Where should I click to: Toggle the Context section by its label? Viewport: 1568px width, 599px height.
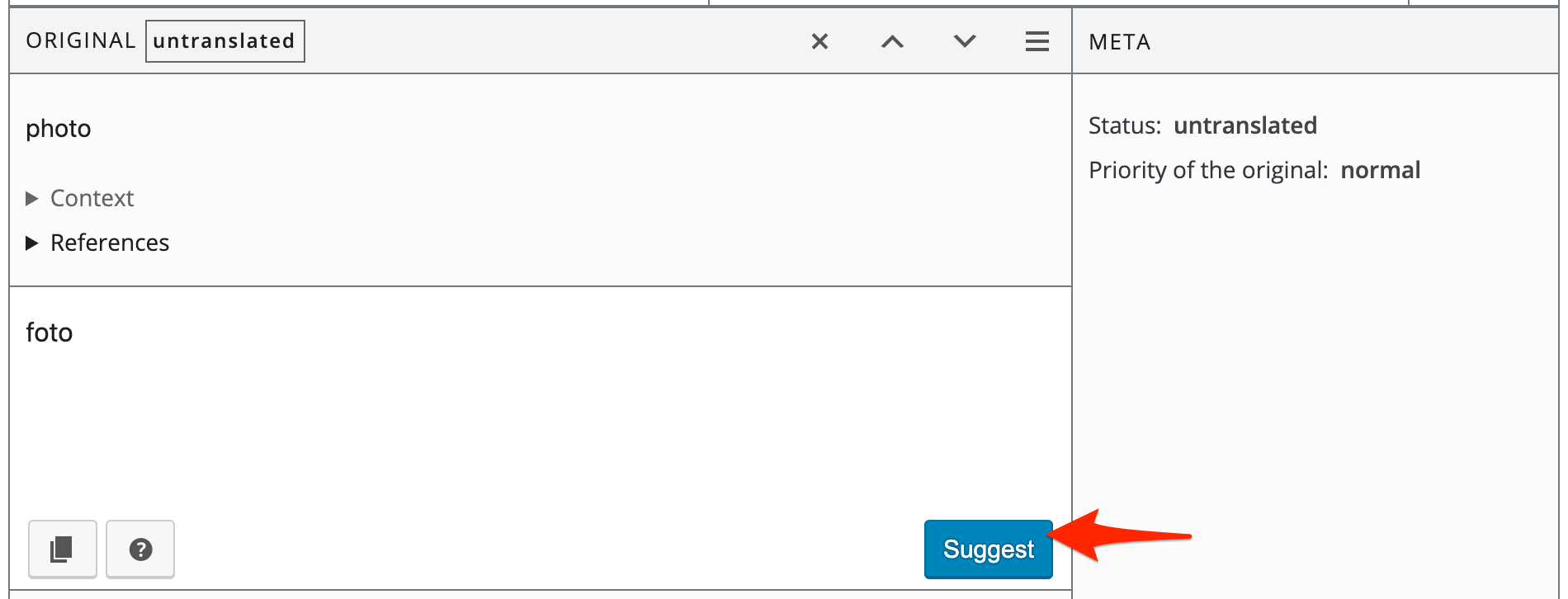pyautogui.click(x=92, y=198)
